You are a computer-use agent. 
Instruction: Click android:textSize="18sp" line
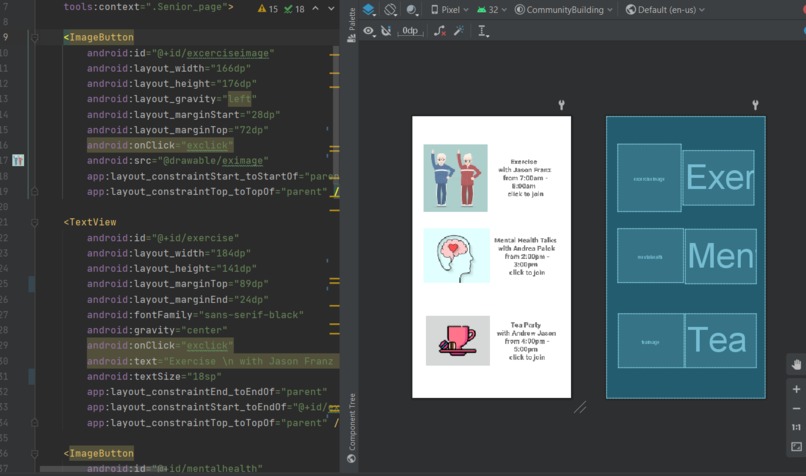click(154, 376)
